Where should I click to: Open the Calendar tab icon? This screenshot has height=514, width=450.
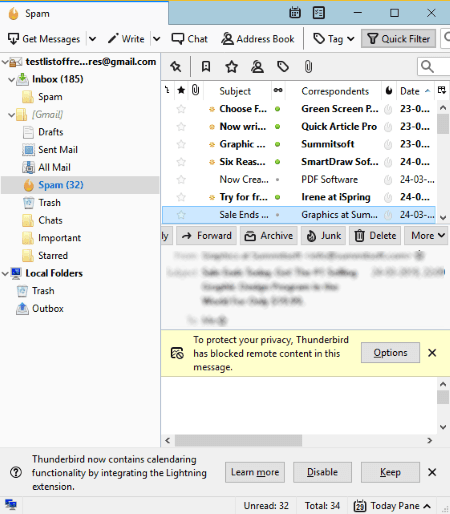(x=295, y=13)
